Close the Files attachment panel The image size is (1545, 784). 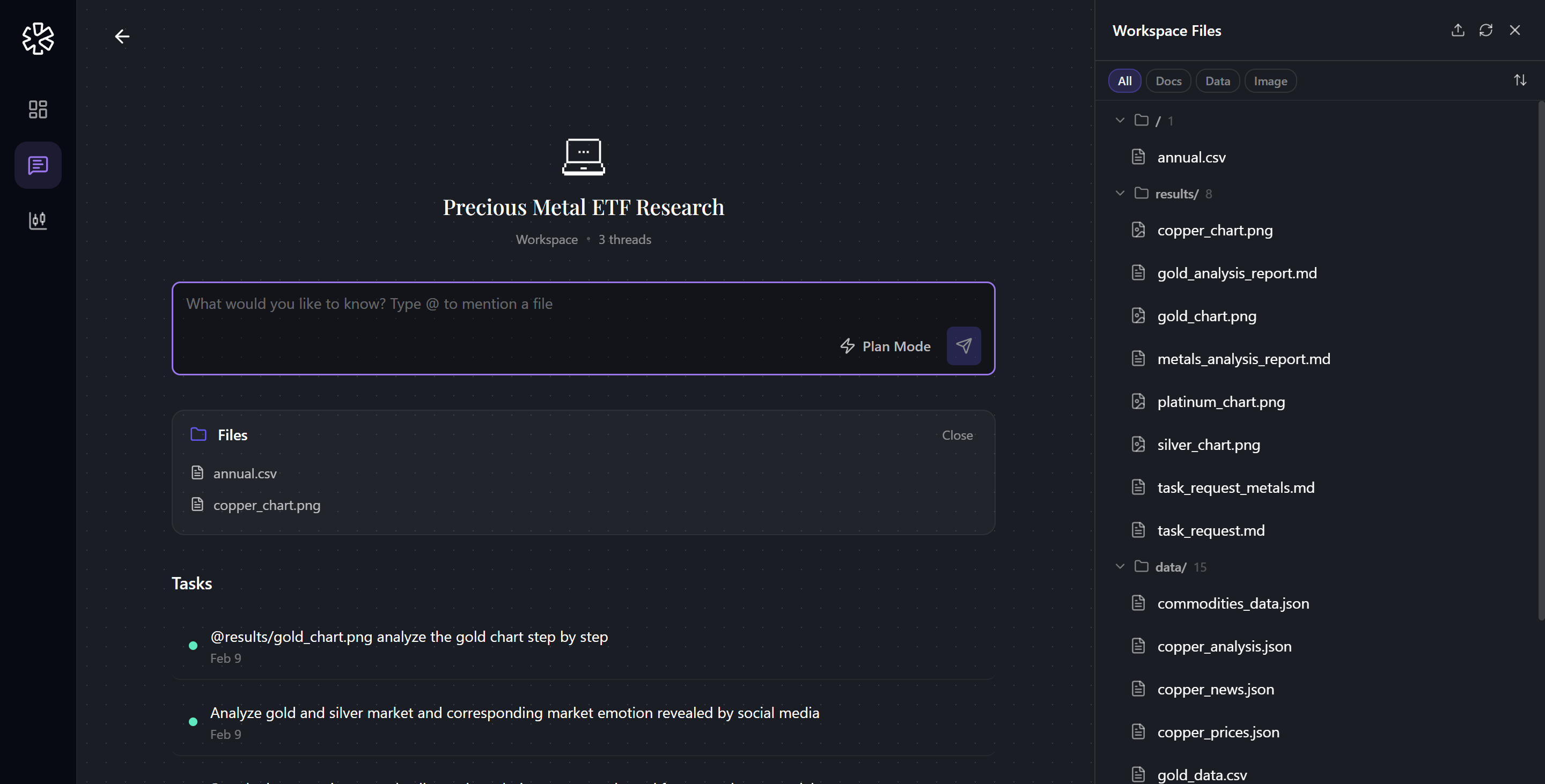(957, 435)
